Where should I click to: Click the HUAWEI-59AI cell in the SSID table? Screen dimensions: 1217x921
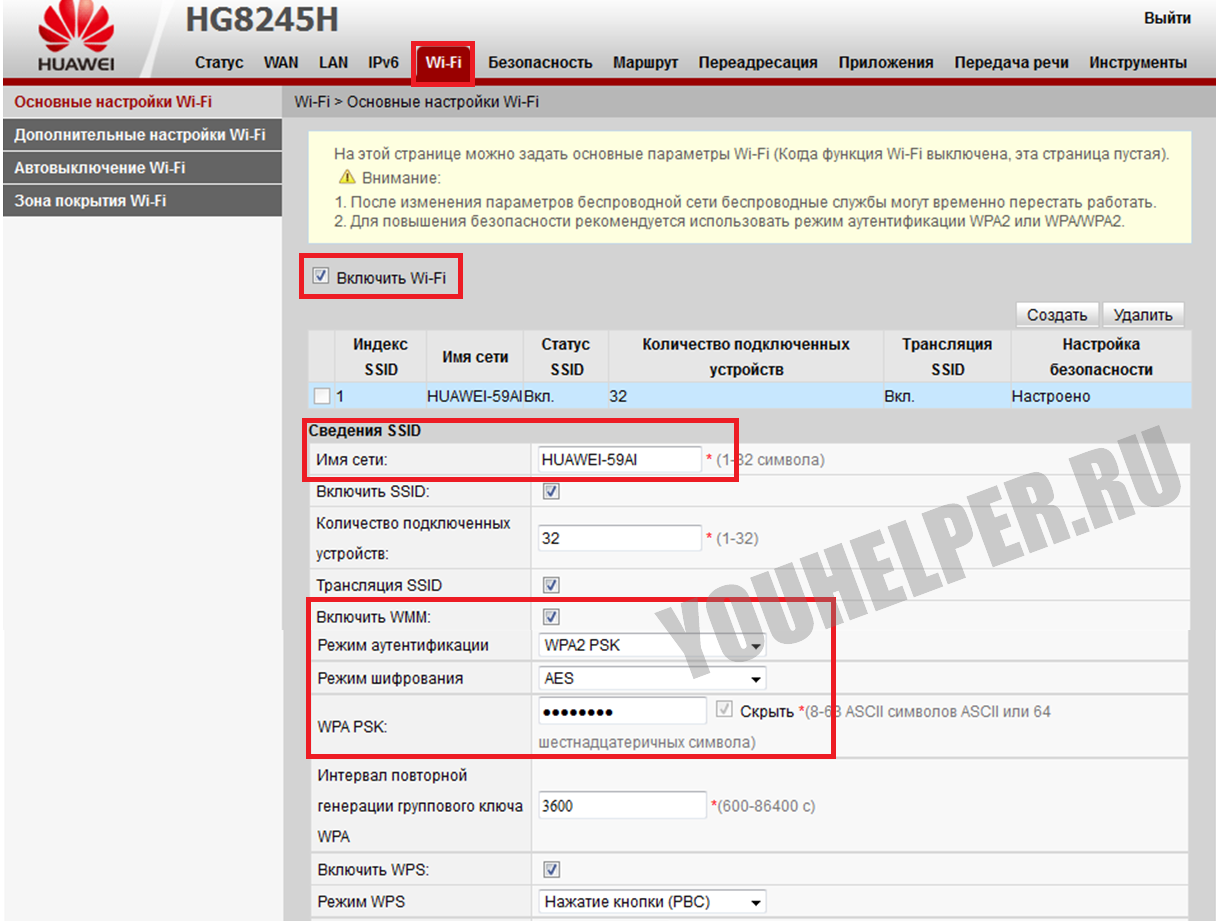point(475,396)
